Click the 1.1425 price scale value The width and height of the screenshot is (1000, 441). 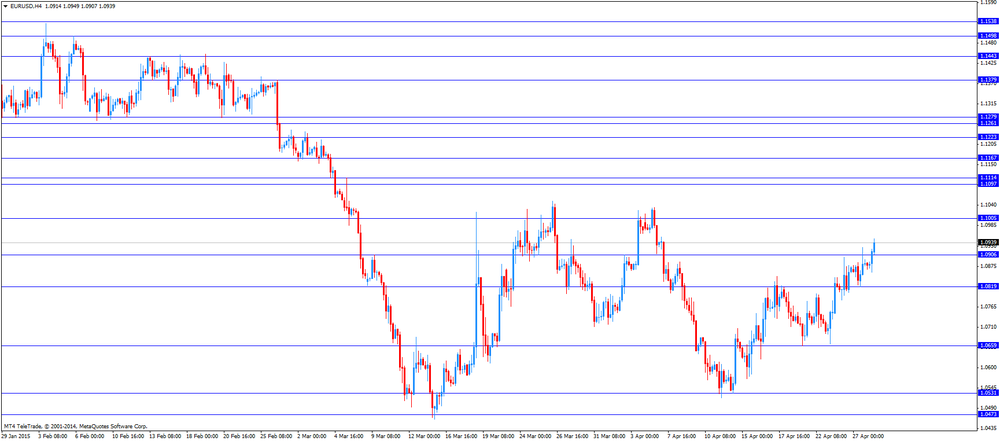pyautogui.click(x=988, y=63)
